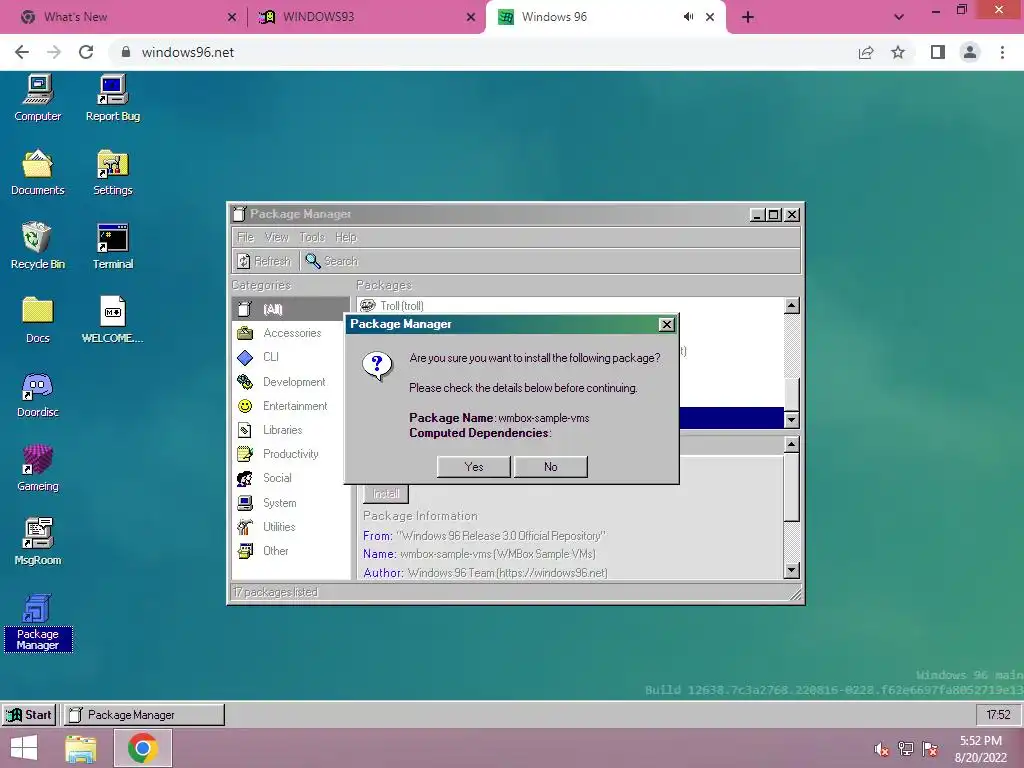Viewport: 1024px width, 768px height.
Task: Launch the Terminal desktop icon
Action: [x=112, y=246]
